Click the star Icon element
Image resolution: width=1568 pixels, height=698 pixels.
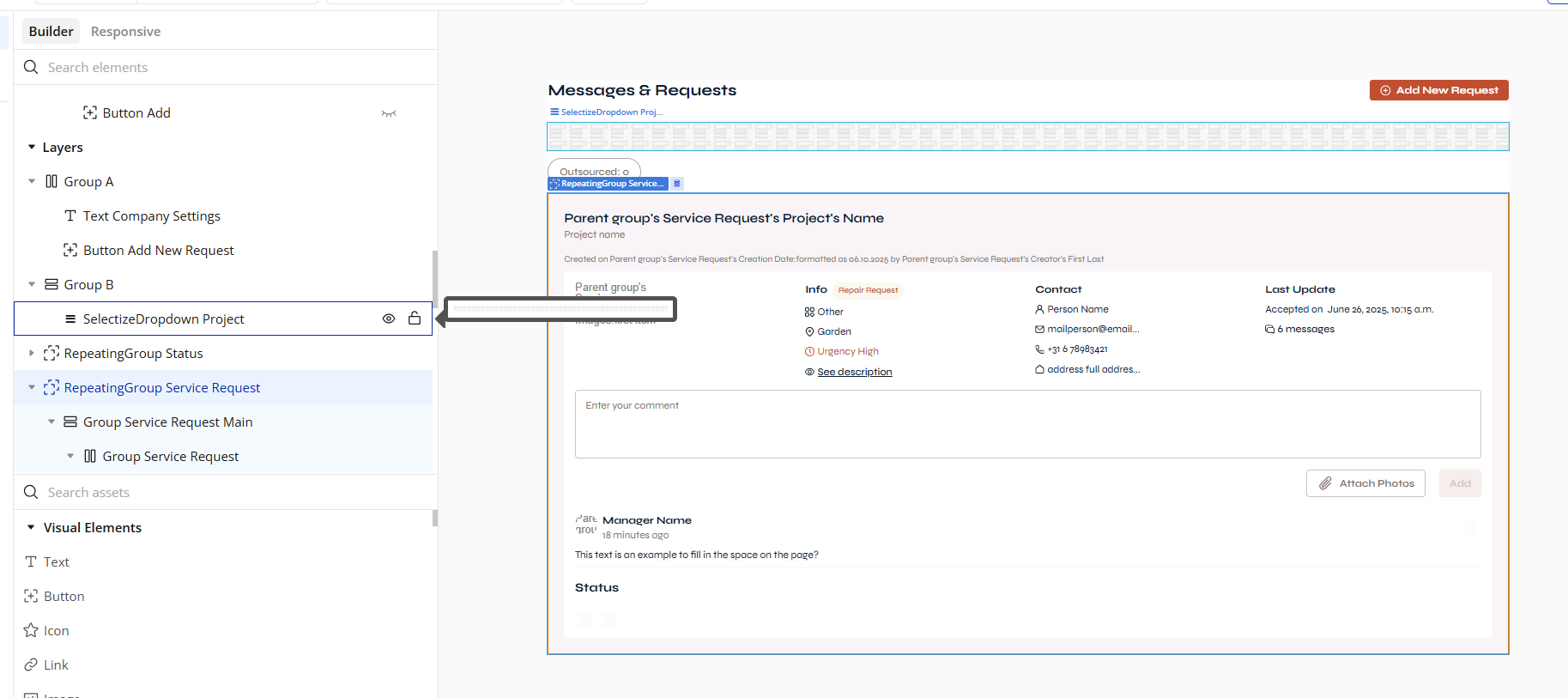click(x=31, y=630)
